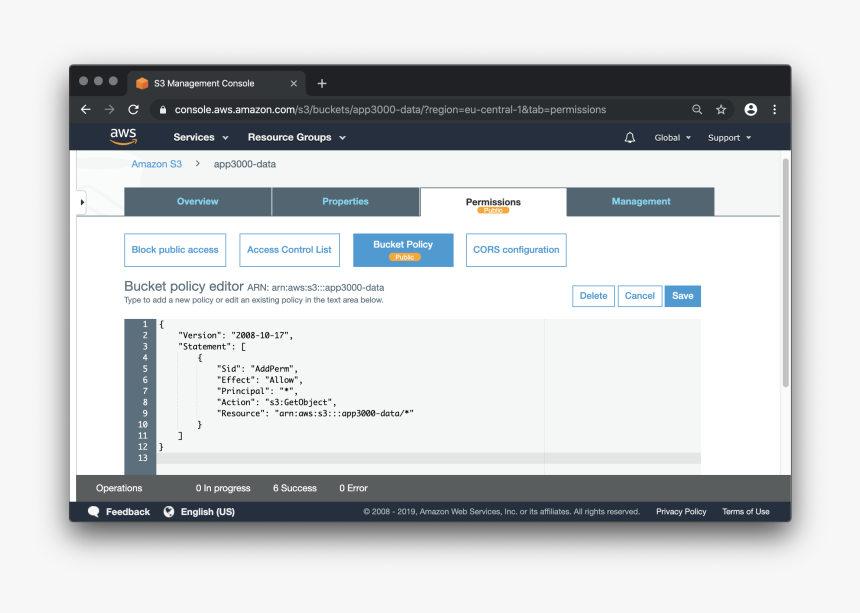Open notifications bell icon
860x613 pixels.
[x=630, y=138]
